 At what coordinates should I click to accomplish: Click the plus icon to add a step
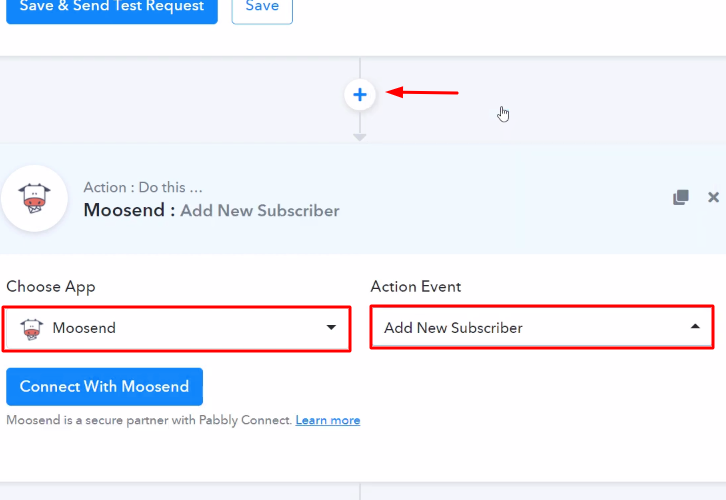tap(360, 95)
